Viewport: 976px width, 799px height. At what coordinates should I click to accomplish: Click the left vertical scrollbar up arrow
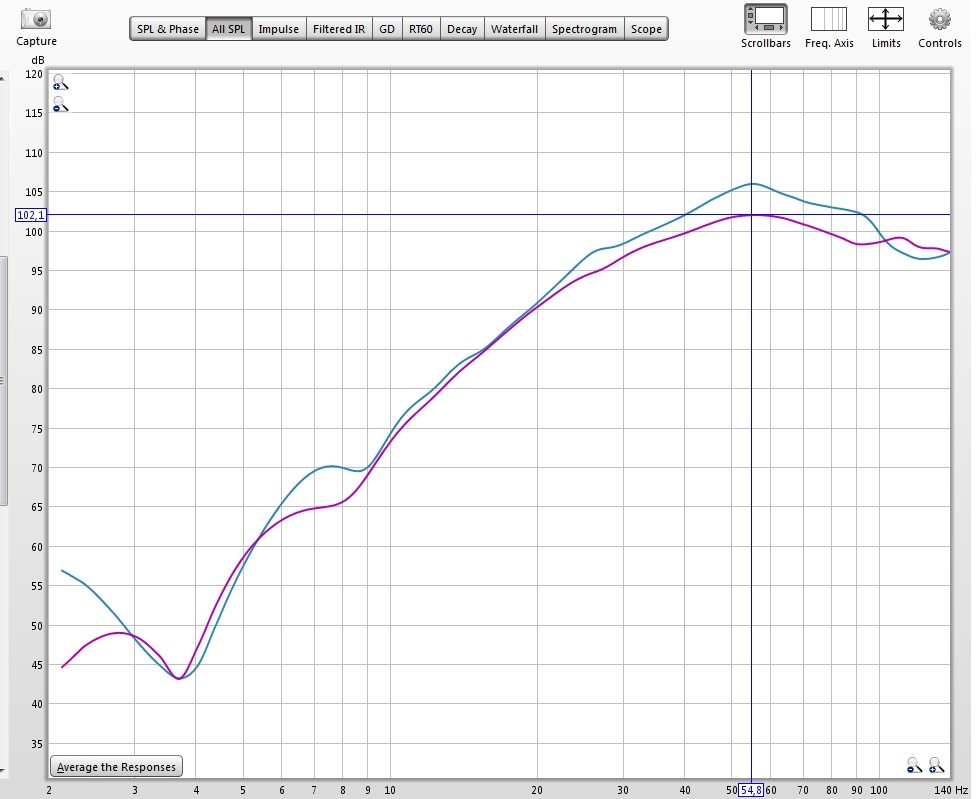[x=2, y=79]
